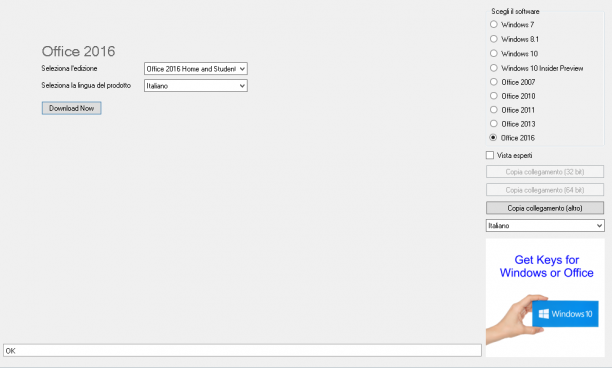Pick Windows 10 Insider Preview option
The height and width of the screenshot is (368, 612).
coord(494,68)
